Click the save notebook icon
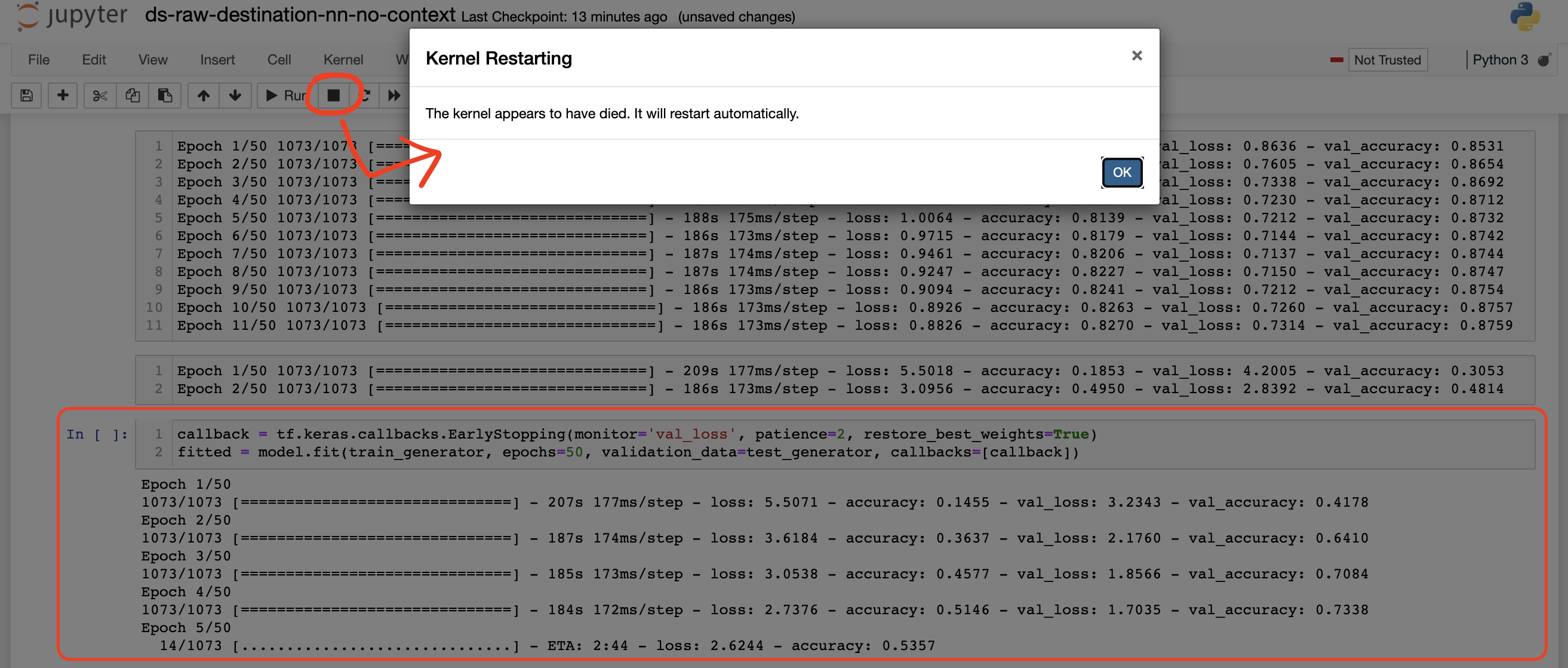This screenshot has height=668, width=1568. coord(26,95)
